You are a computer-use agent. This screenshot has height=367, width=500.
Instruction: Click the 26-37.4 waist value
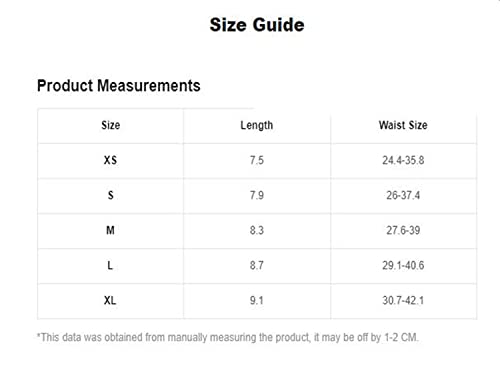coord(403,195)
